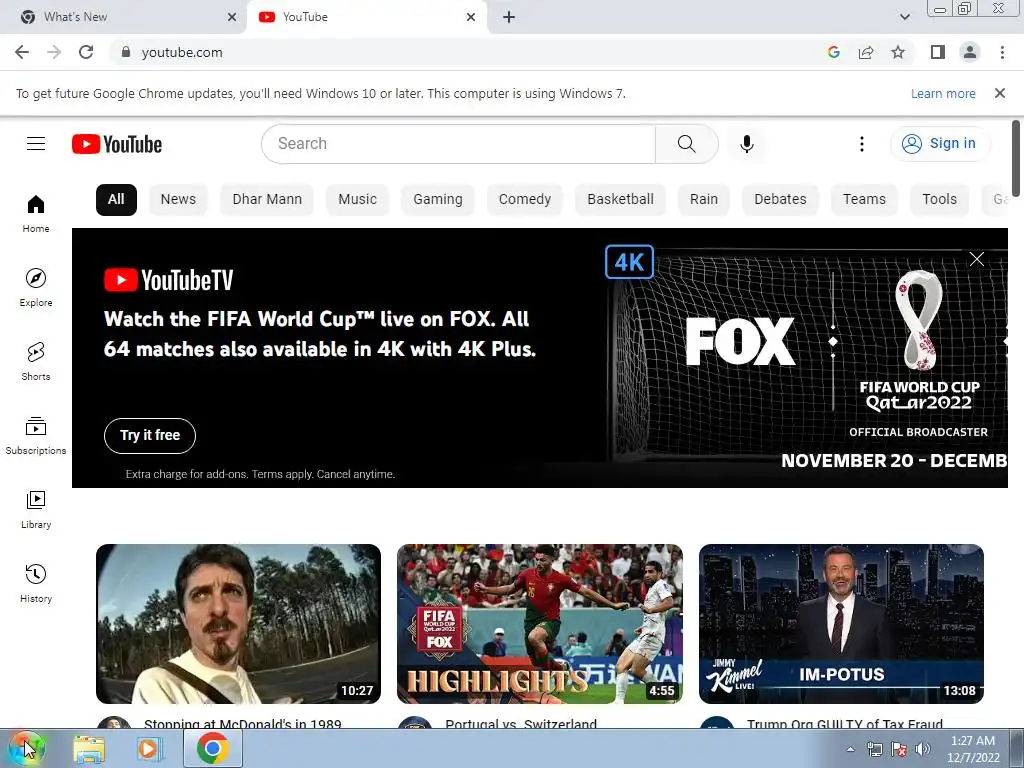Screen dimensions: 1024x768
Task: Go back with the browser arrow
Action: point(22,52)
